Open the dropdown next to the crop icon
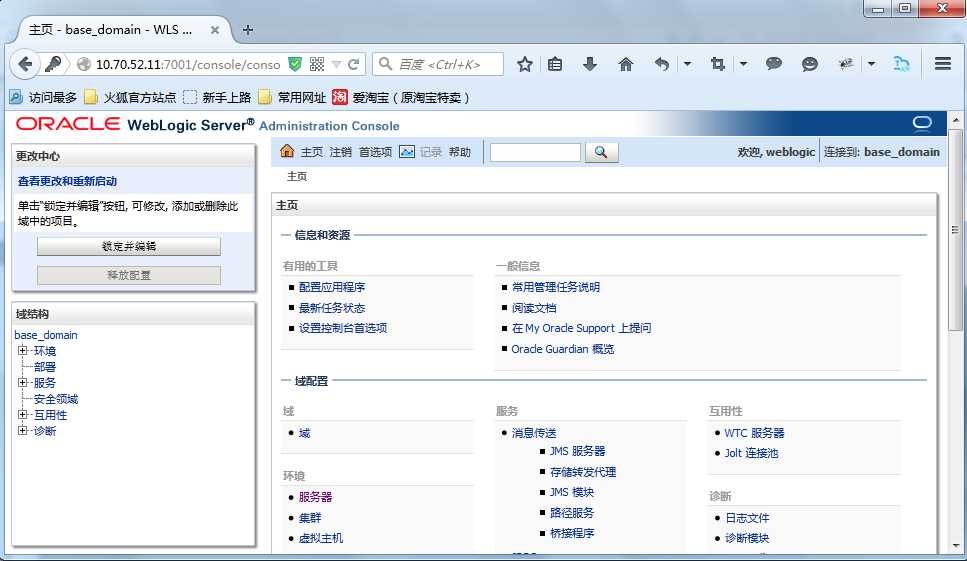Image resolution: width=967 pixels, height=561 pixels. pos(743,64)
